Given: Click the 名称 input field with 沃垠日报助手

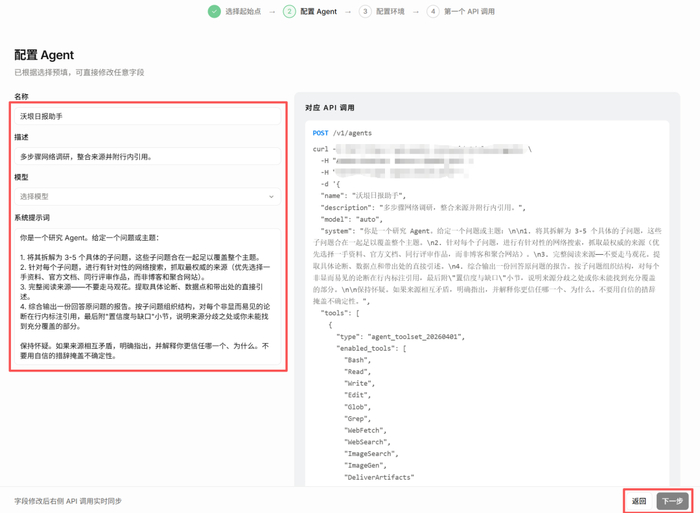Looking at the screenshot, I should pos(147,116).
